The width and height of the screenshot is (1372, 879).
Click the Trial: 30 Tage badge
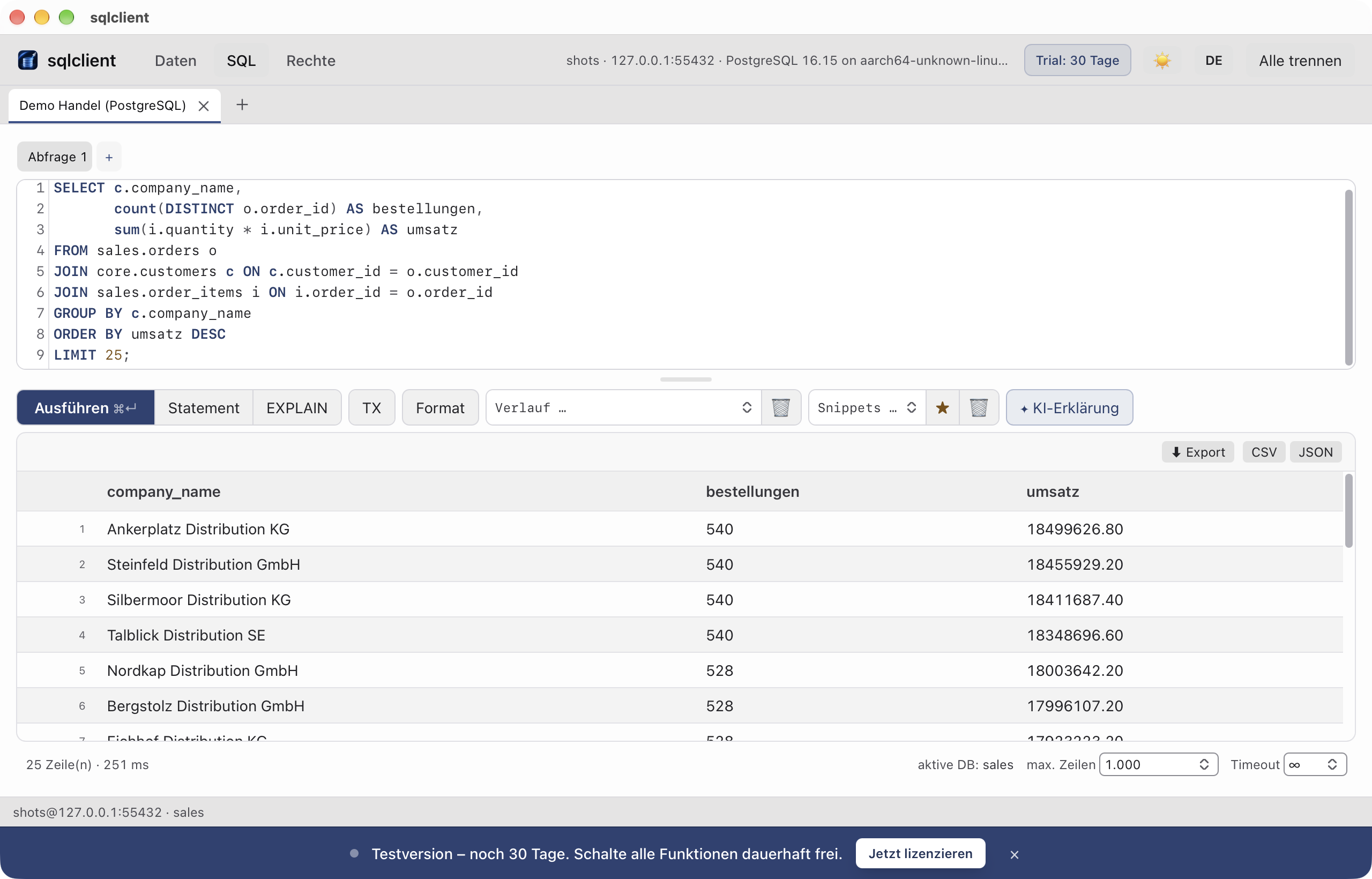click(x=1077, y=61)
